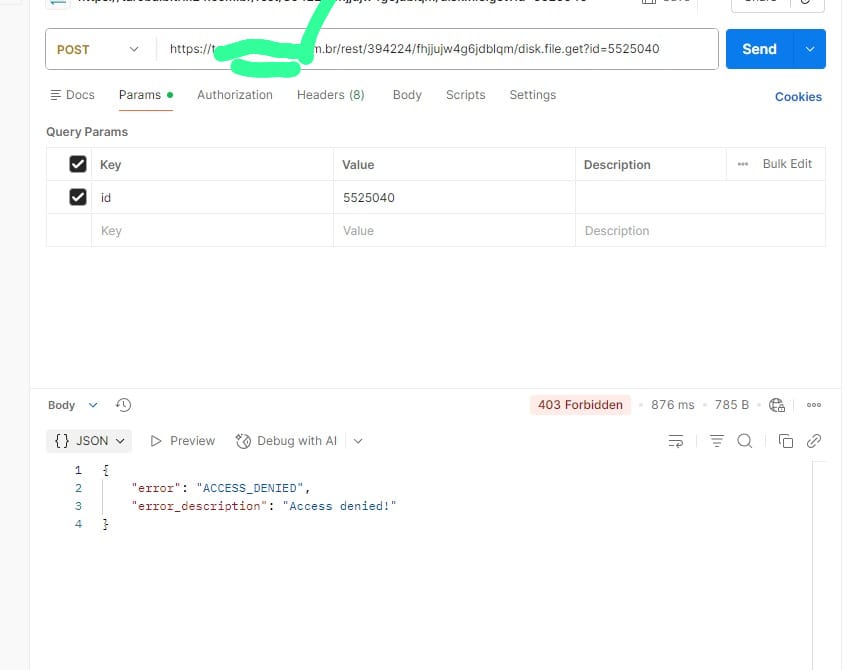Toggle the select-all params header checkbox

[78, 164]
